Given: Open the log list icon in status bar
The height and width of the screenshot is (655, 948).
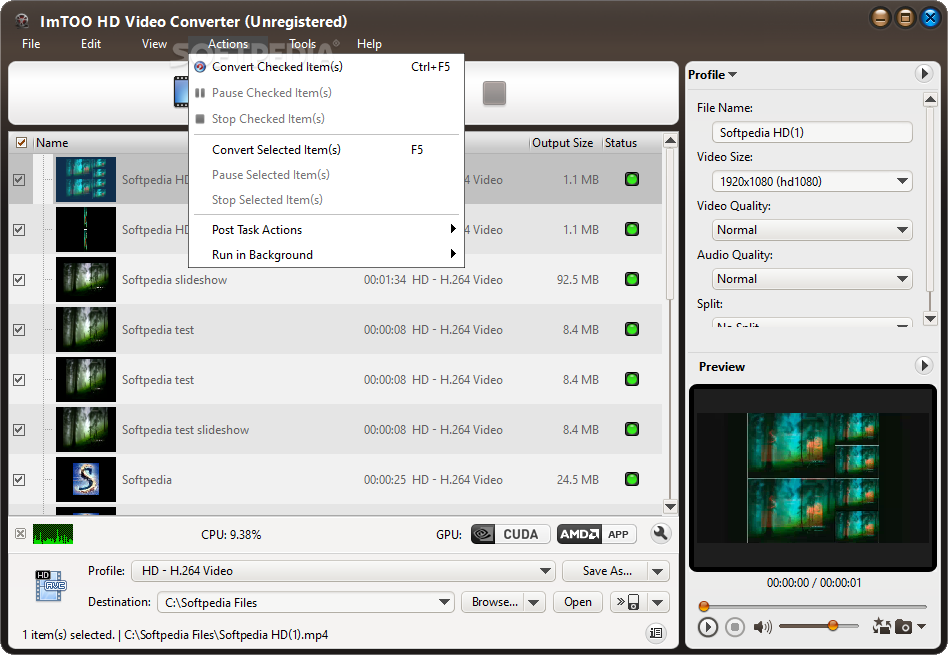Looking at the screenshot, I should [656, 633].
